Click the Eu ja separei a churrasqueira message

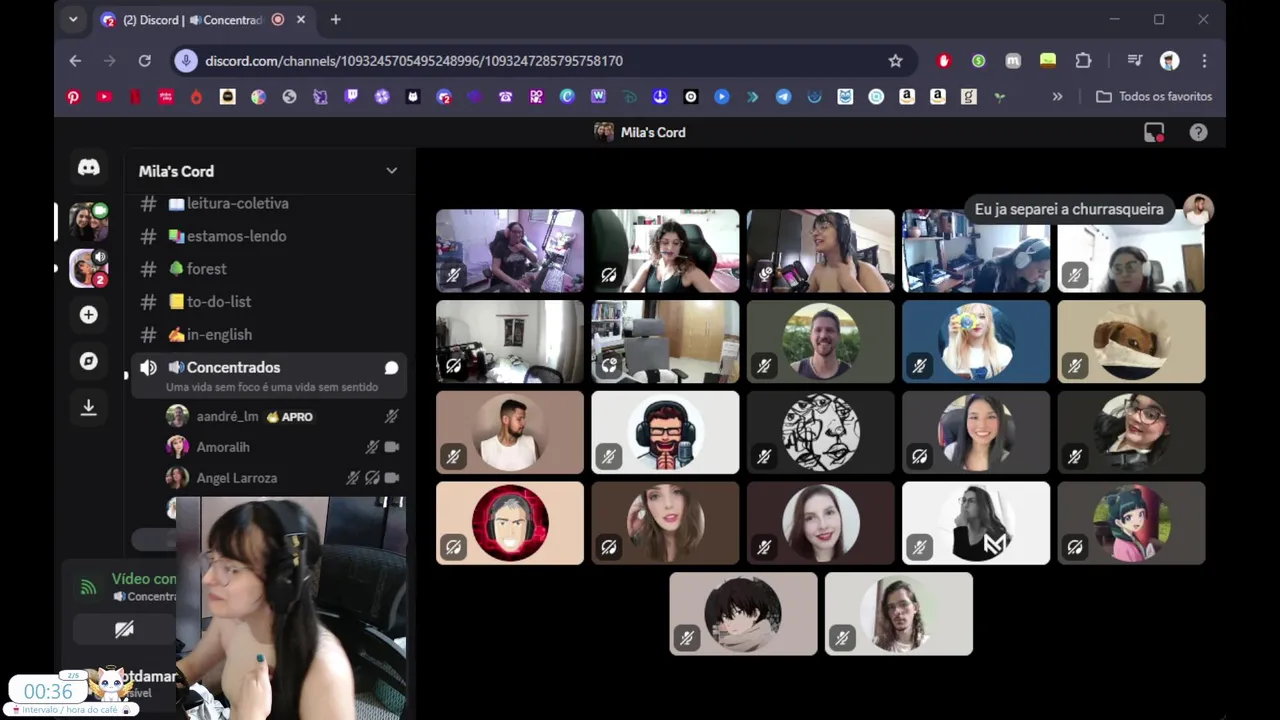click(x=1069, y=209)
